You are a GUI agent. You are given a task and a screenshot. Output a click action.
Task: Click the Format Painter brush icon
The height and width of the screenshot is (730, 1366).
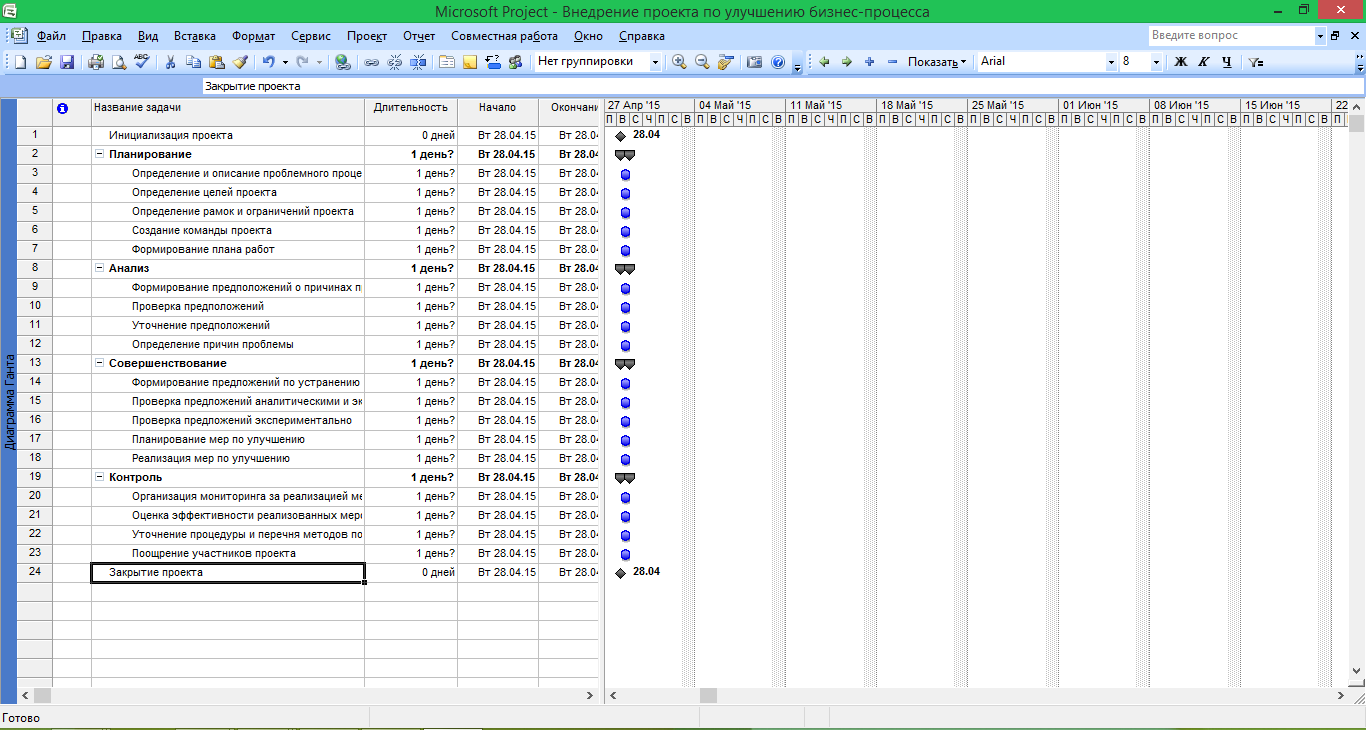pyautogui.click(x=240, y=62)
